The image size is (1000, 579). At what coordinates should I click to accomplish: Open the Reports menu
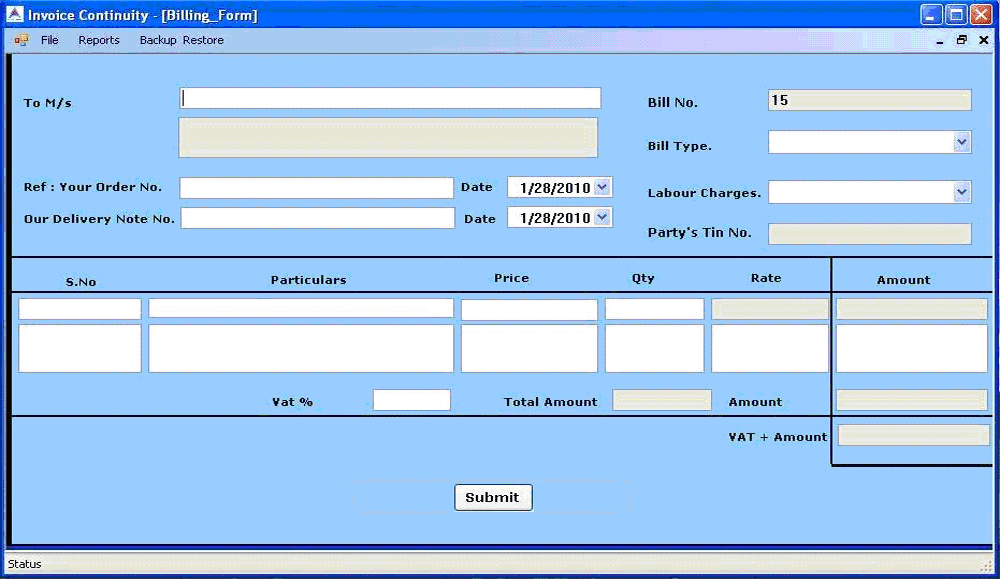click(99, 40)
